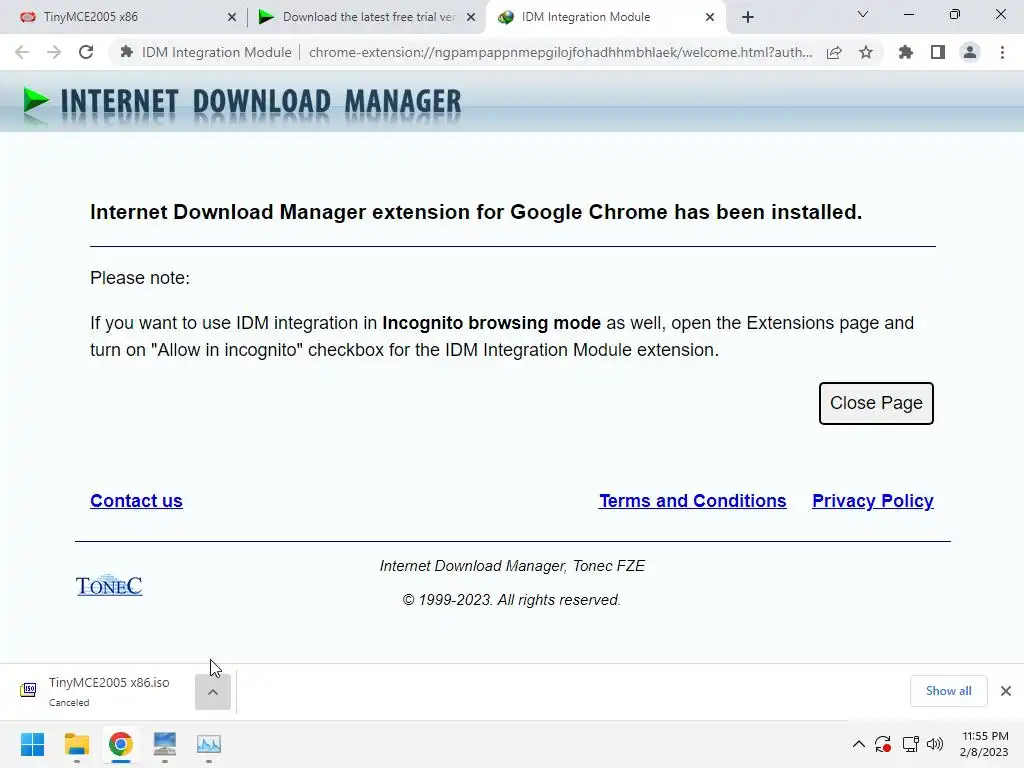The image size is (1024, 768).
Task: Share this page from address bar
Action: (x=834, y=52)
